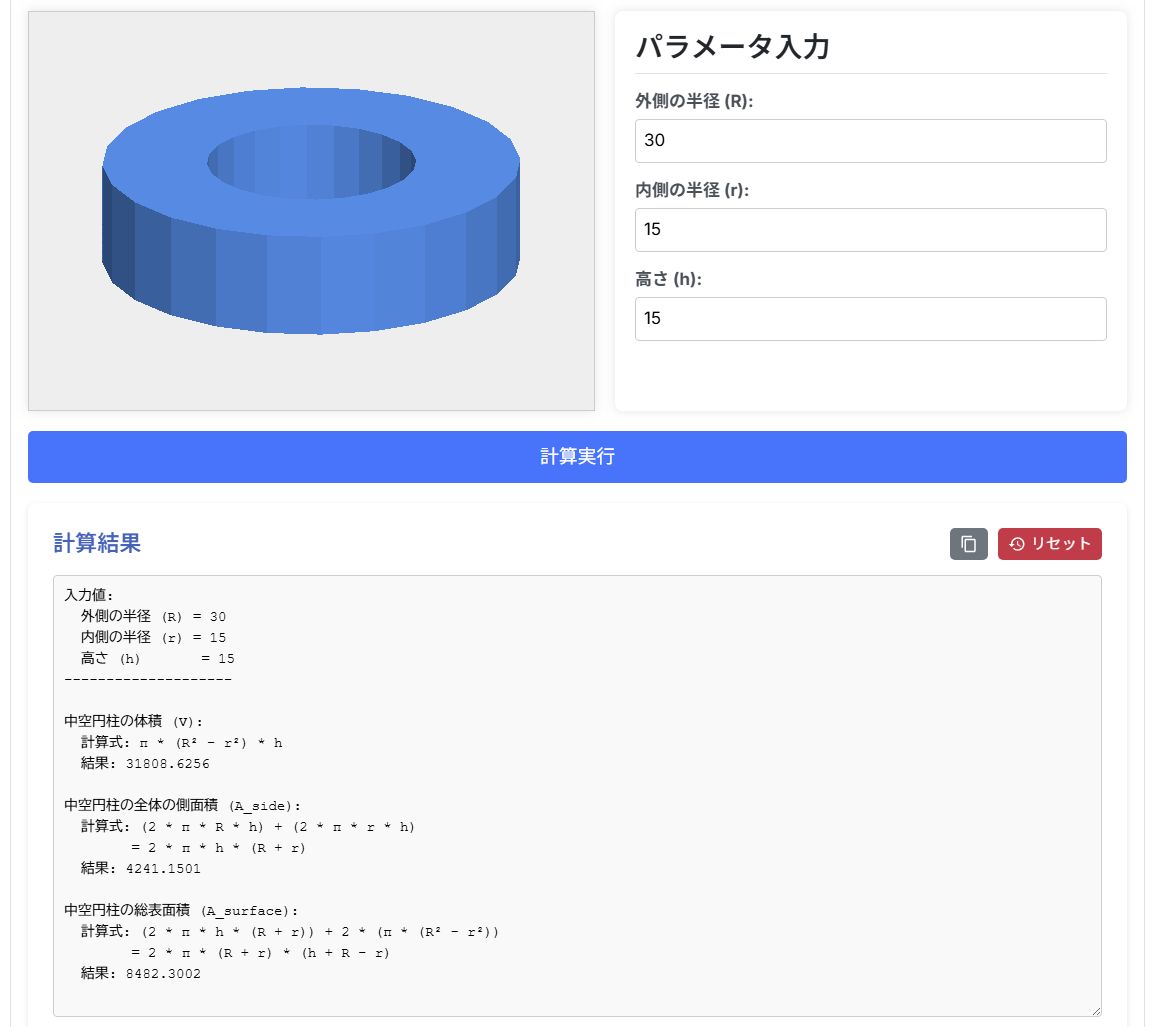Click the パラメータ入力 heading
The image size is (1156, 1027).
pyautogui.click(x=732, y=46)
